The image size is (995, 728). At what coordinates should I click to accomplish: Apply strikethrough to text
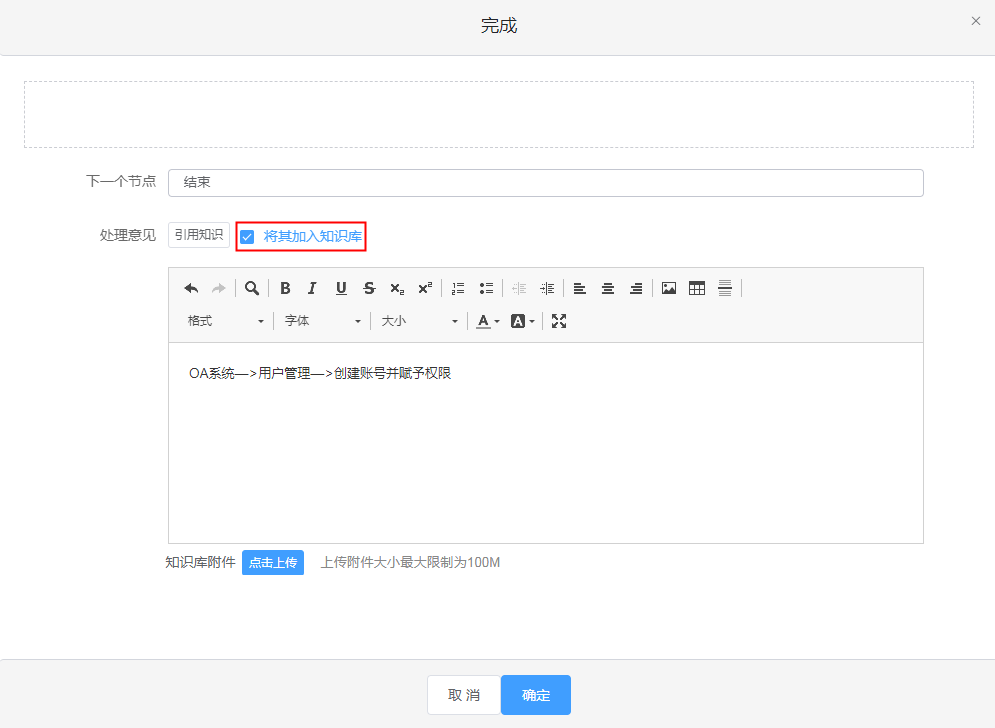(369, 288)
